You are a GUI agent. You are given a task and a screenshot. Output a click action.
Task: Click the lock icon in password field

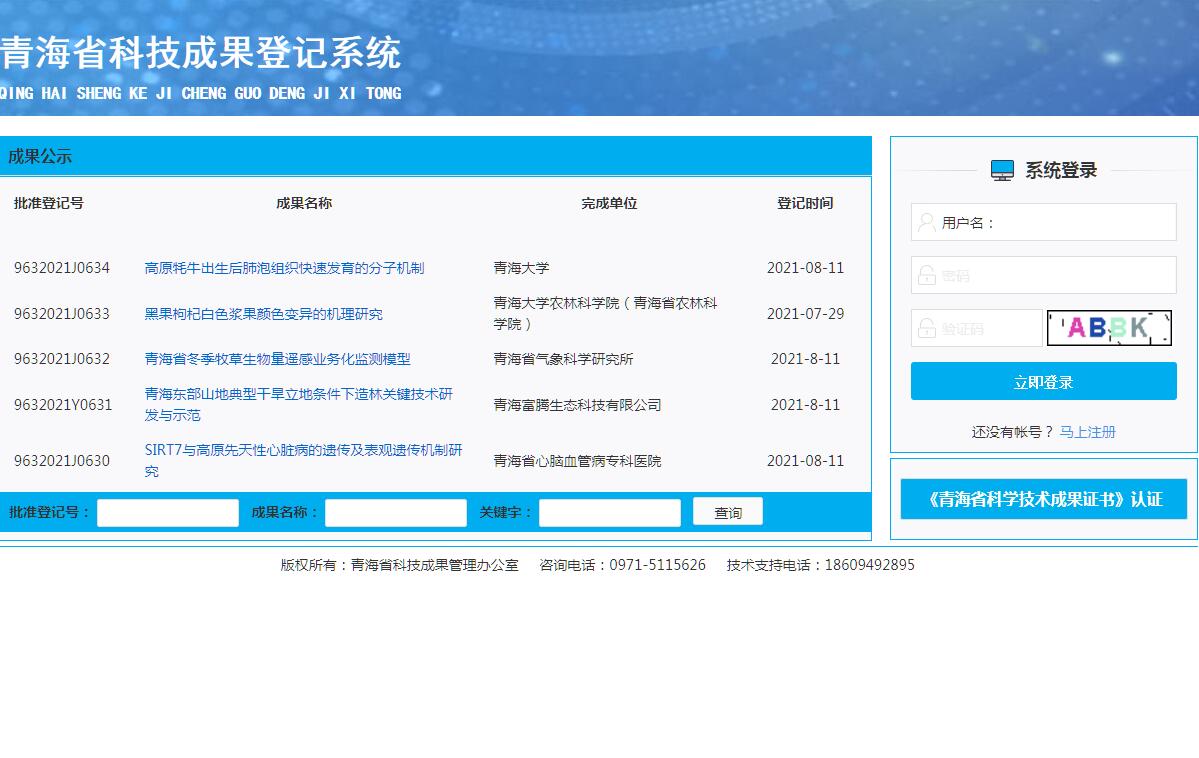tap(927, 275)
